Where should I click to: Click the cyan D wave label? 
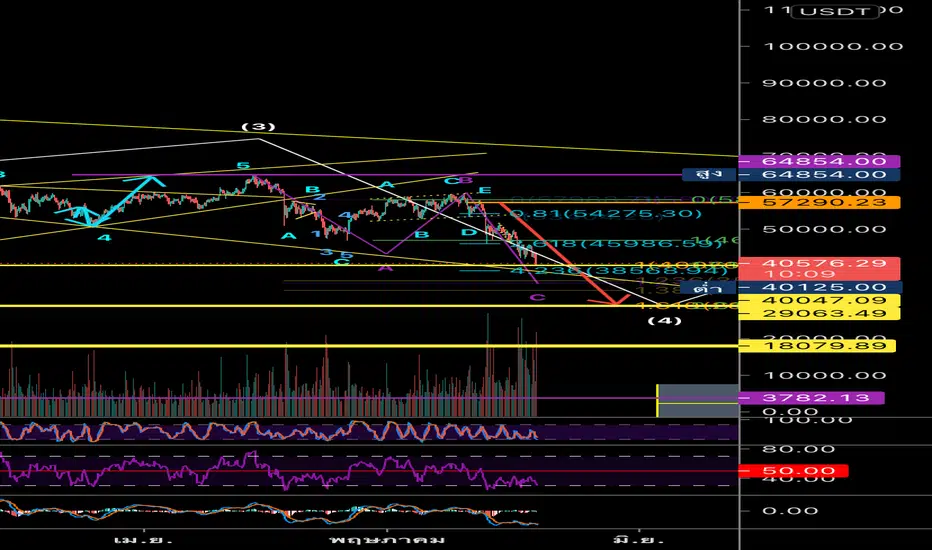click(469, 232)
